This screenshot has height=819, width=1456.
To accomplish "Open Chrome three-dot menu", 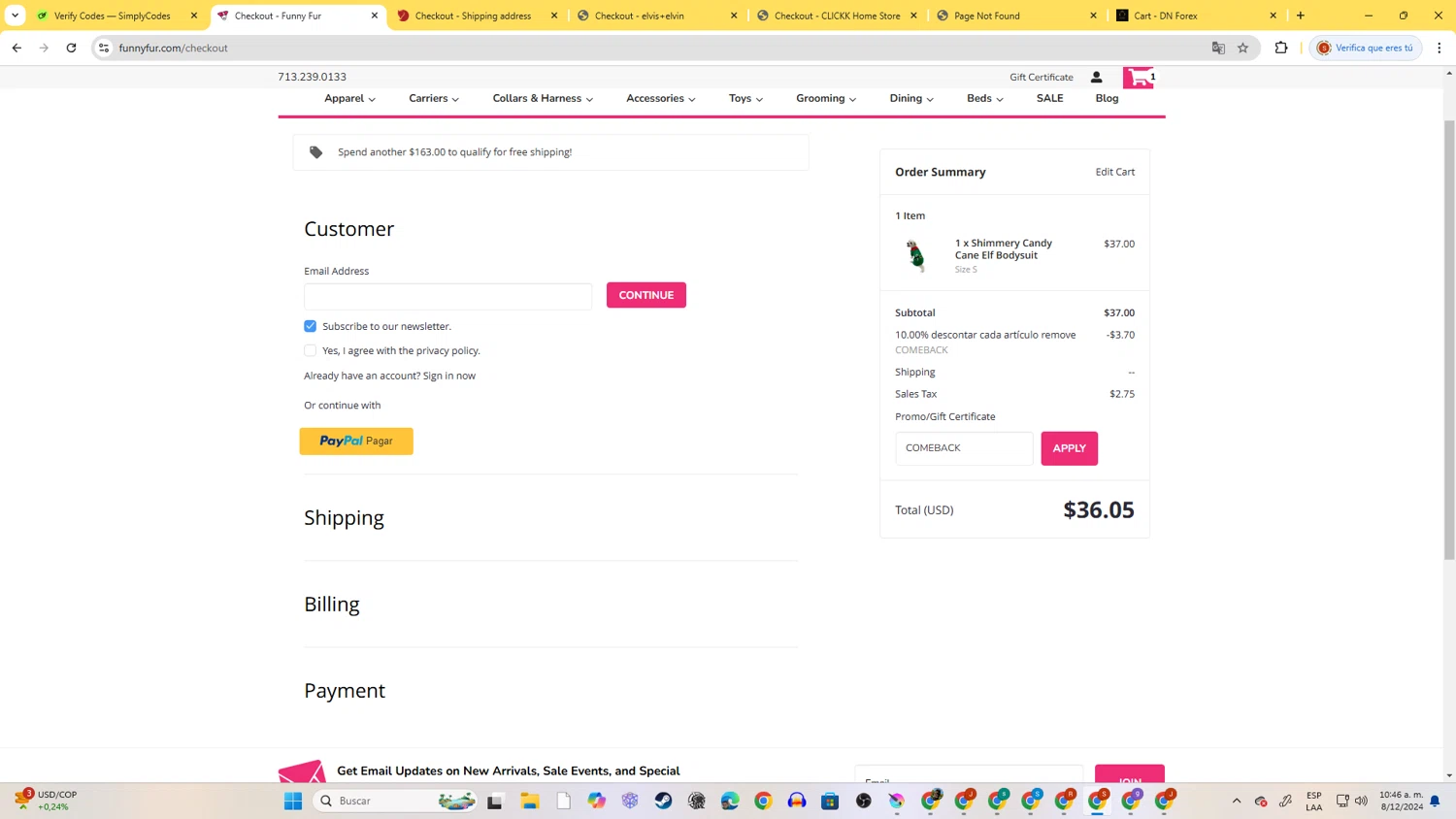I will point(1439,48).
